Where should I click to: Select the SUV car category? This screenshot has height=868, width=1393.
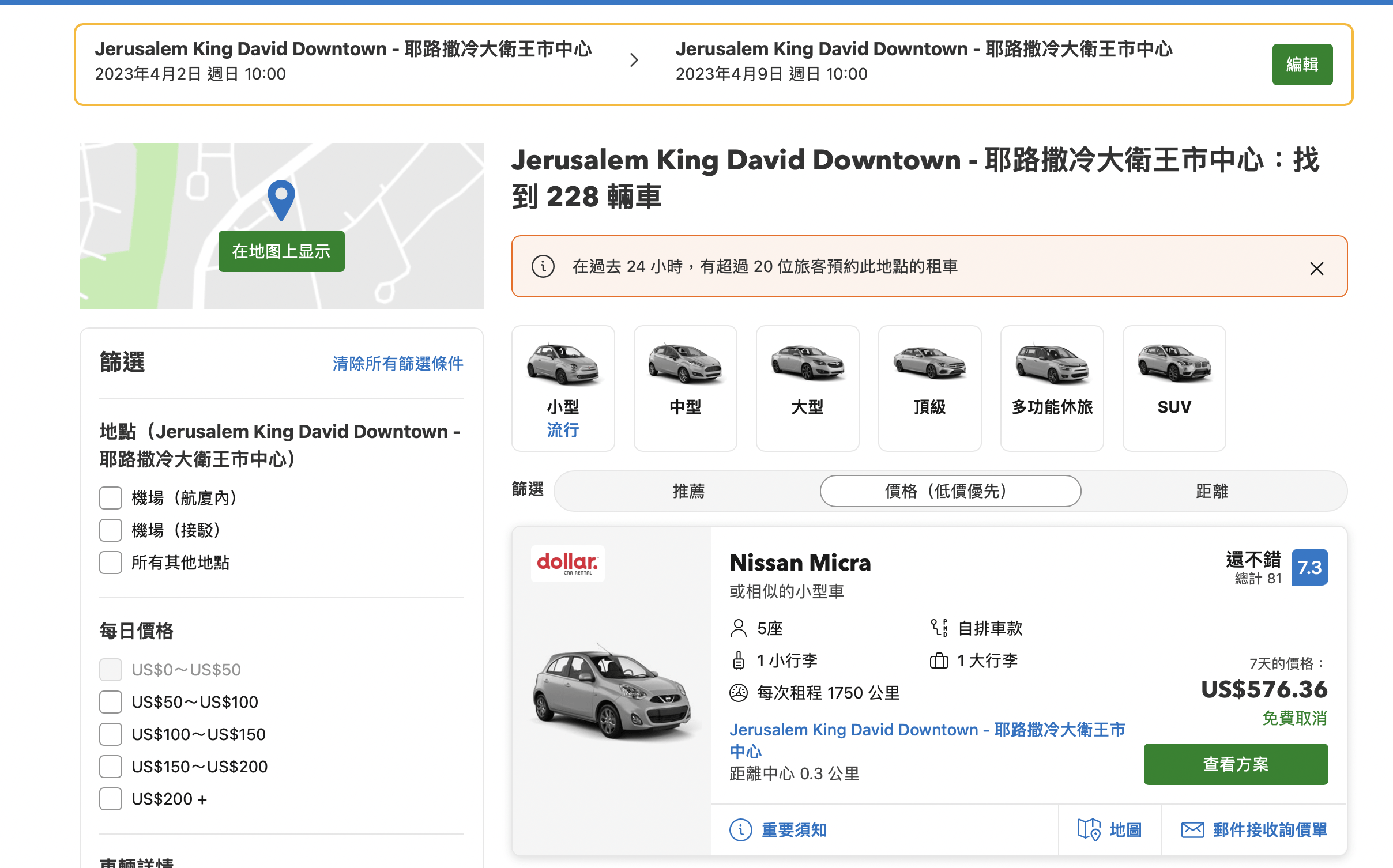pos(1174,388)
